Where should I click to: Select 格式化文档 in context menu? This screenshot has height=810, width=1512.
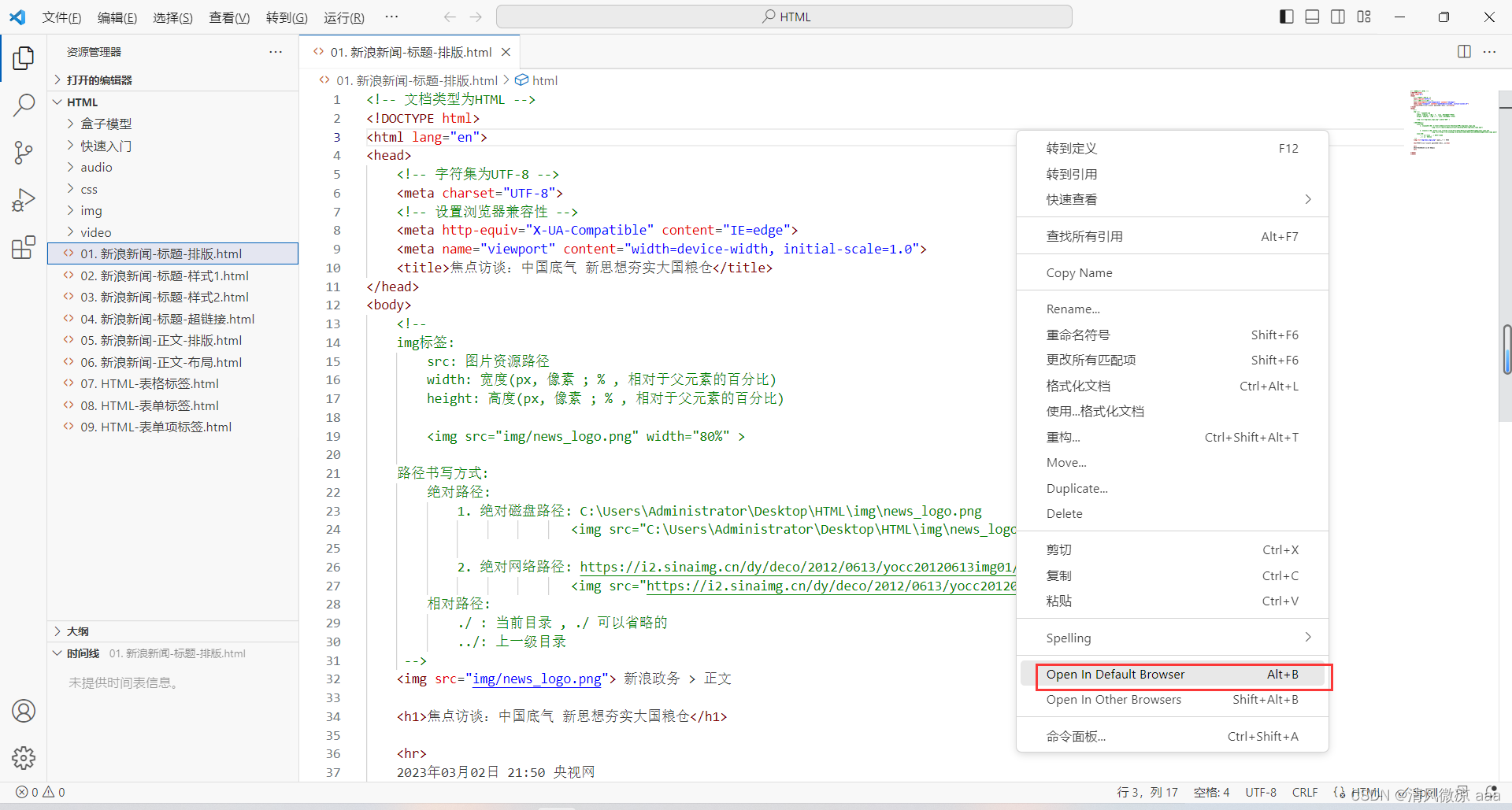pyautogui.click(x=1173, y=386)
